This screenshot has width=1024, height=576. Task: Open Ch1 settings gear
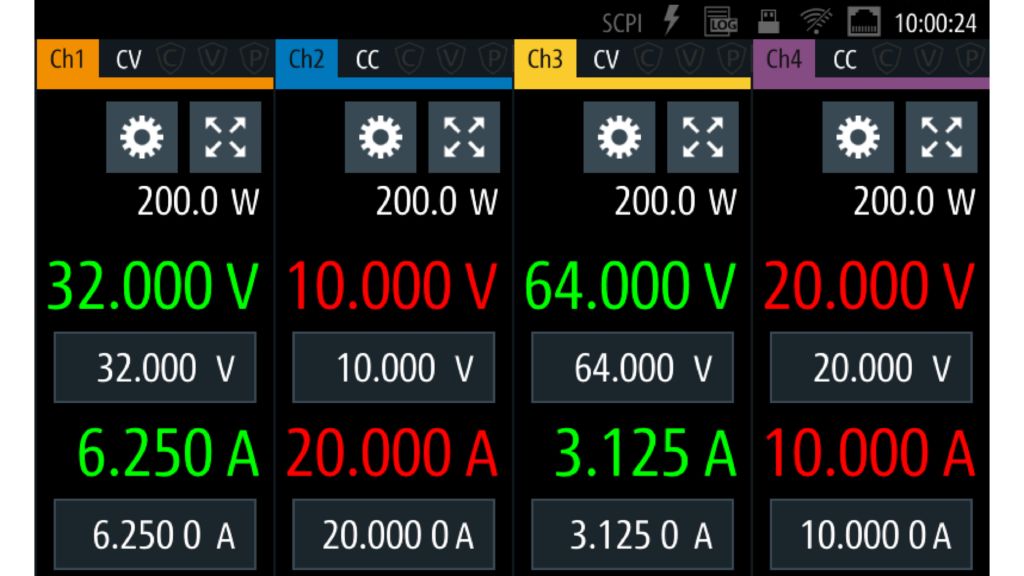142,137
